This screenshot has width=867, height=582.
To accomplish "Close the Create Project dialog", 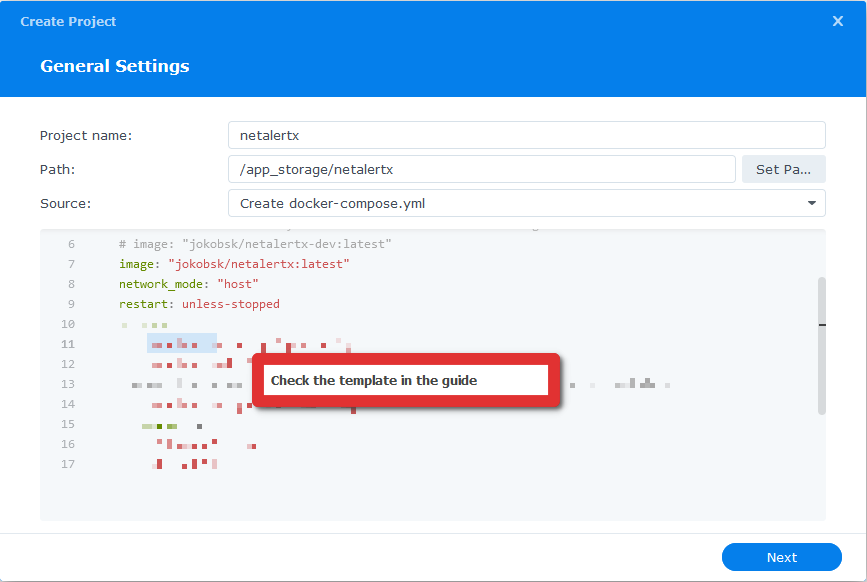I will (x=838, y=21).
